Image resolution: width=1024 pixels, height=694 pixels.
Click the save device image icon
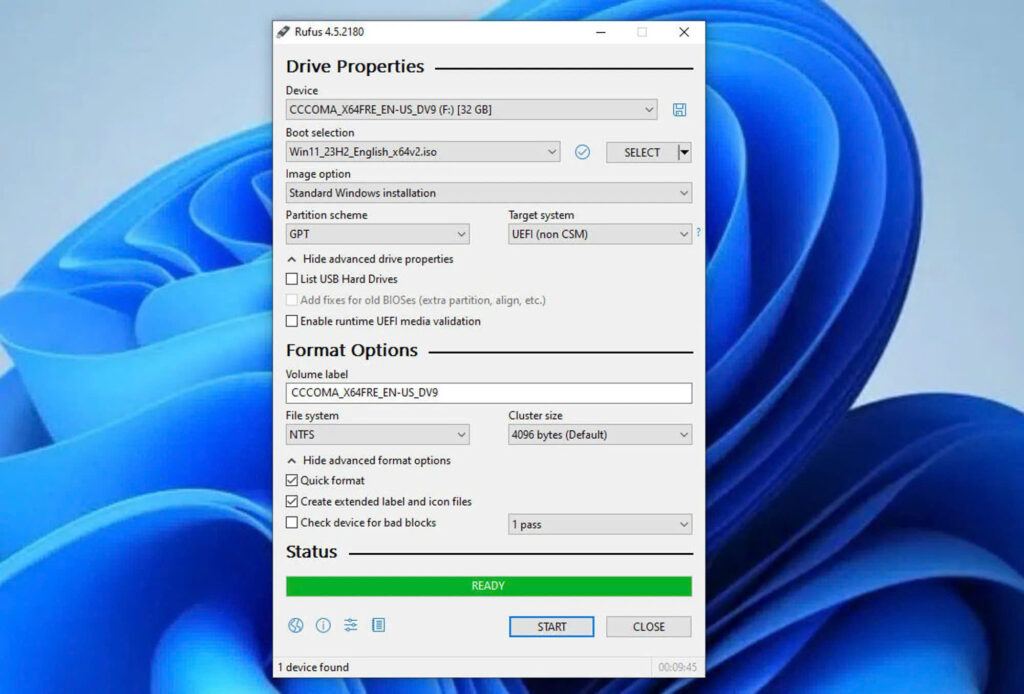(680, 110)
